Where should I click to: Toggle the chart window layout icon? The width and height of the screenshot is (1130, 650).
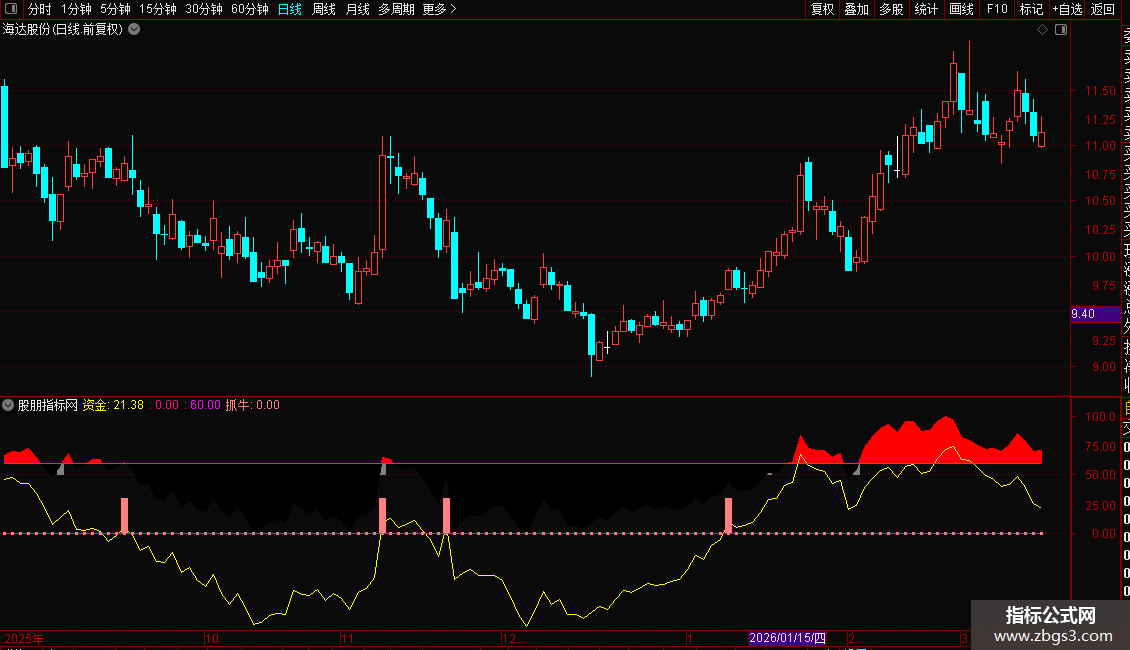coord(1061,30)
